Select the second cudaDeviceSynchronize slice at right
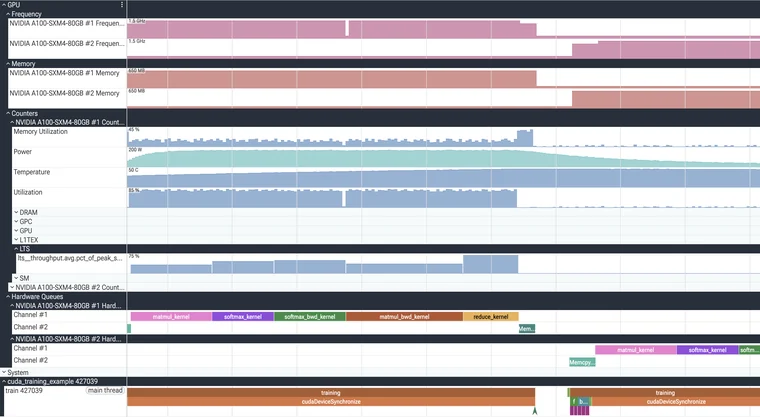 [x=676, y=401]
